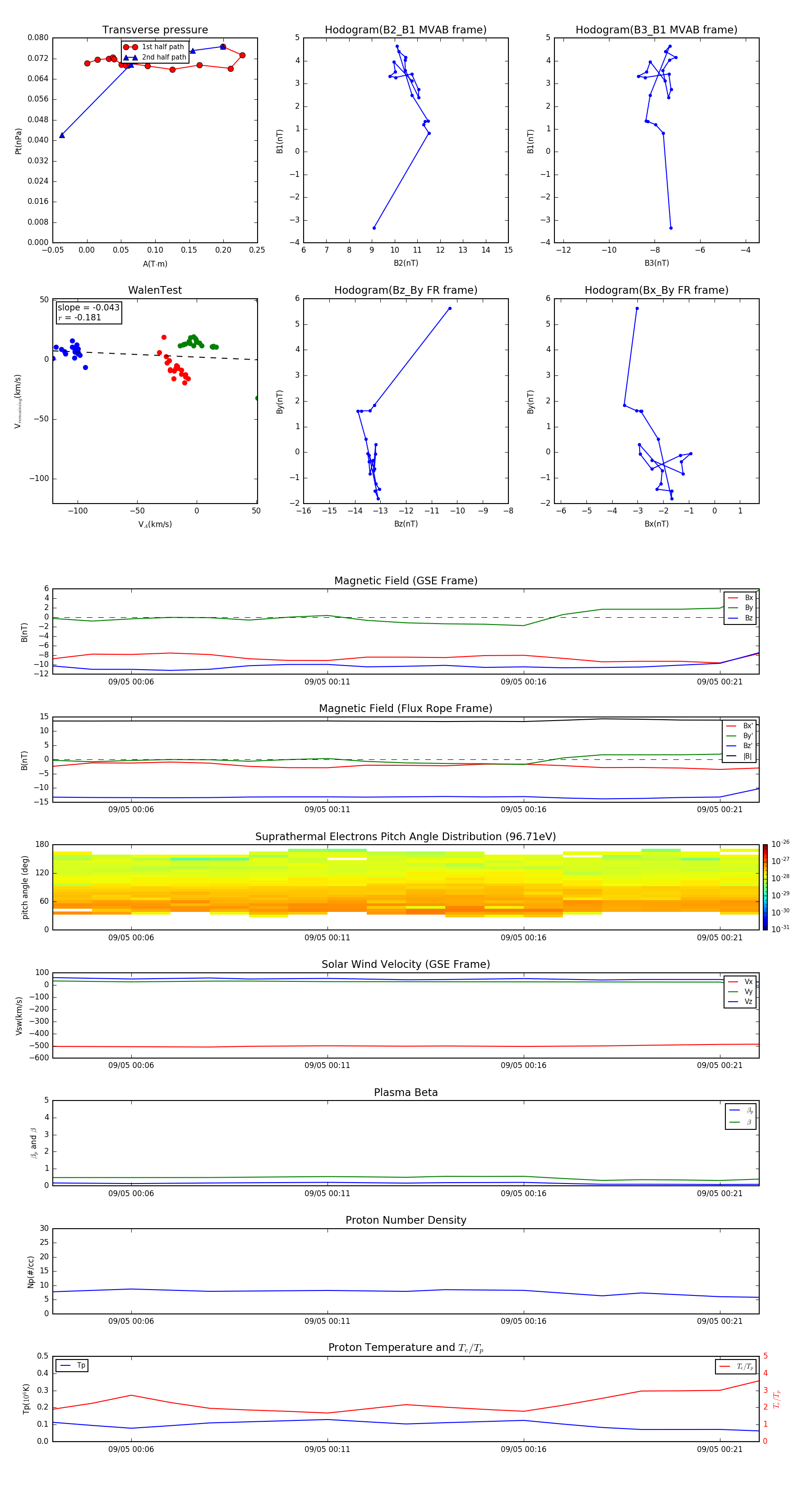This screenshot has height=1489, width=812.
Task: Click the 'WalenTest' plot title
Action: coord(155,290)
